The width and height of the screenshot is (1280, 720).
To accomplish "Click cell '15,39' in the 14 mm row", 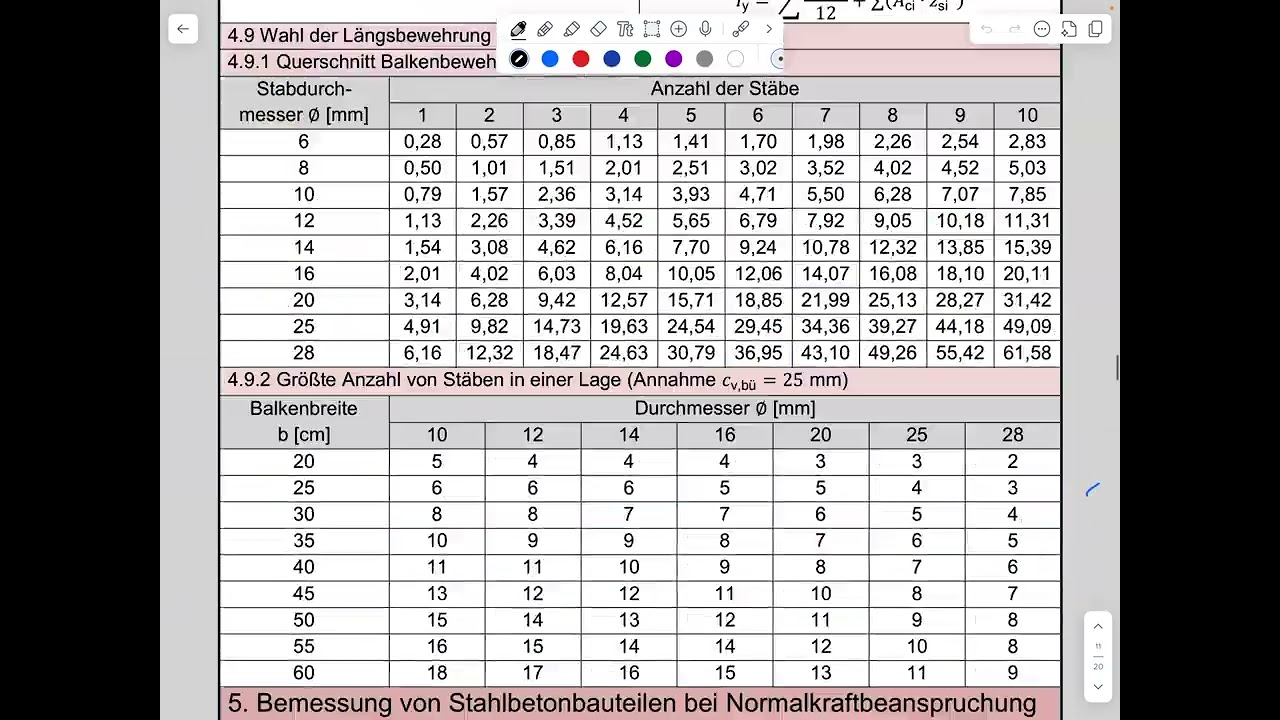I will (x=1028, y=247).
